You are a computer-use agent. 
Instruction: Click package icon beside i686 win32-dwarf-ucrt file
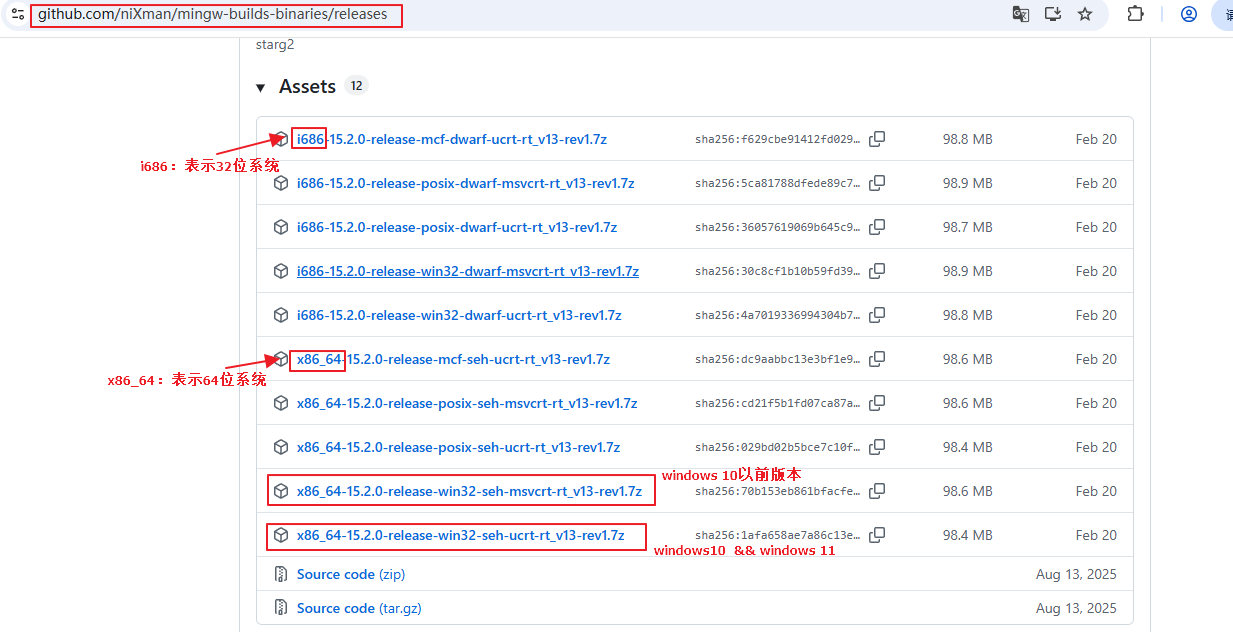pos(281,315)
